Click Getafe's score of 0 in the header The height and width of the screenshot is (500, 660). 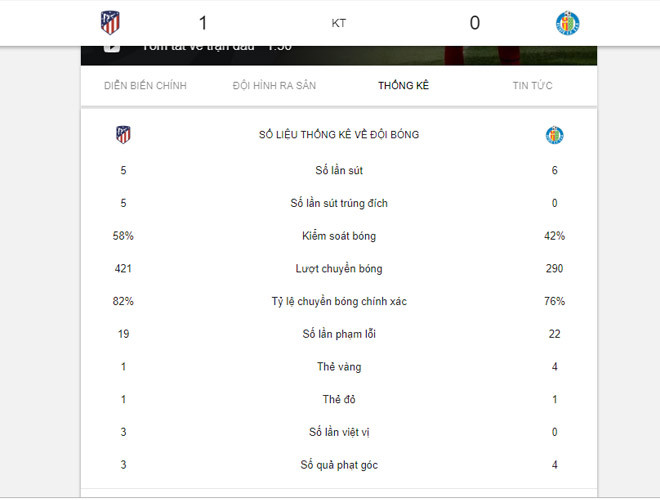474,23
